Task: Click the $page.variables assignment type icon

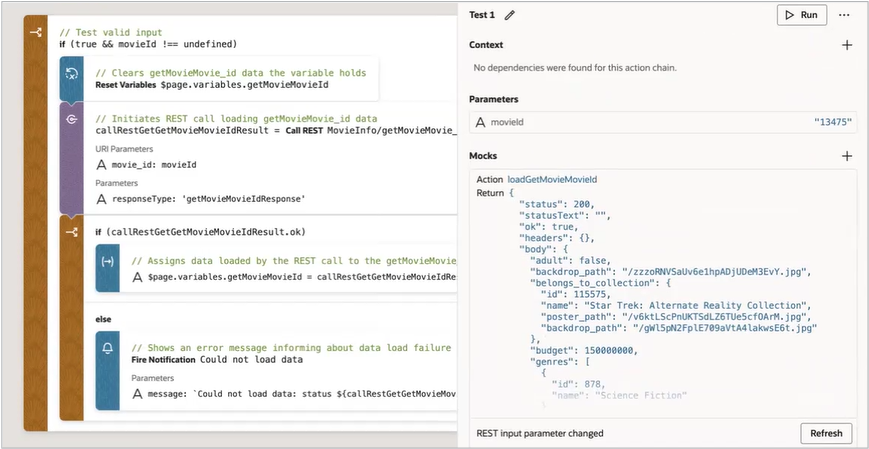Action: coord(137,277)
